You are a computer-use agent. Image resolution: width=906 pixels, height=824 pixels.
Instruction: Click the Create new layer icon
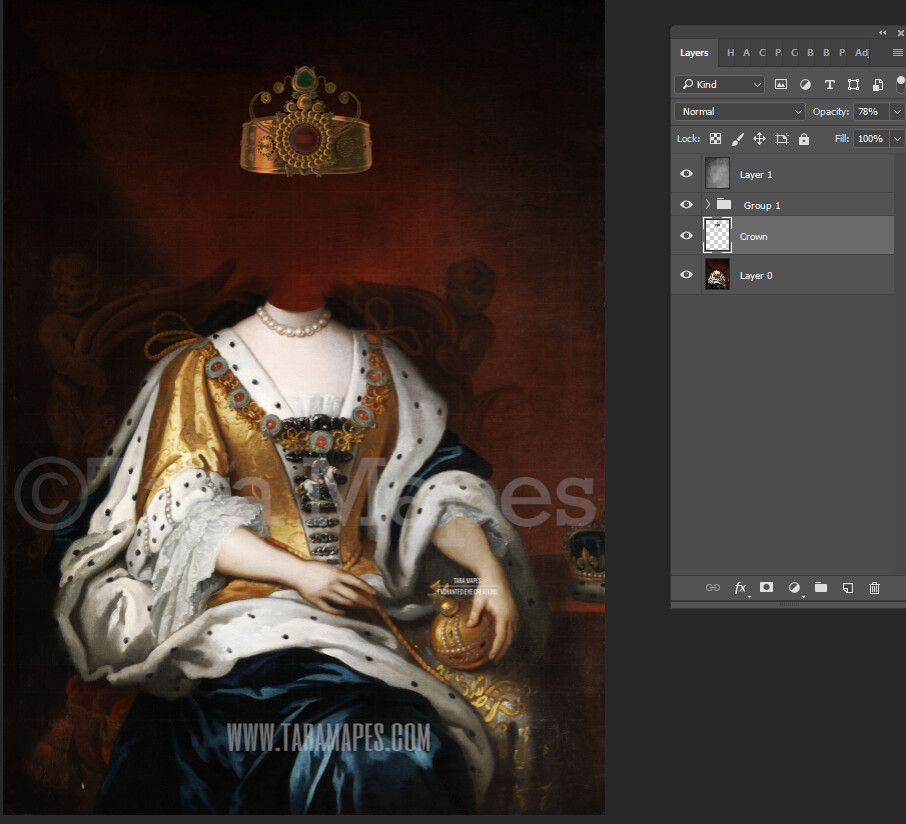pos(847,588)
